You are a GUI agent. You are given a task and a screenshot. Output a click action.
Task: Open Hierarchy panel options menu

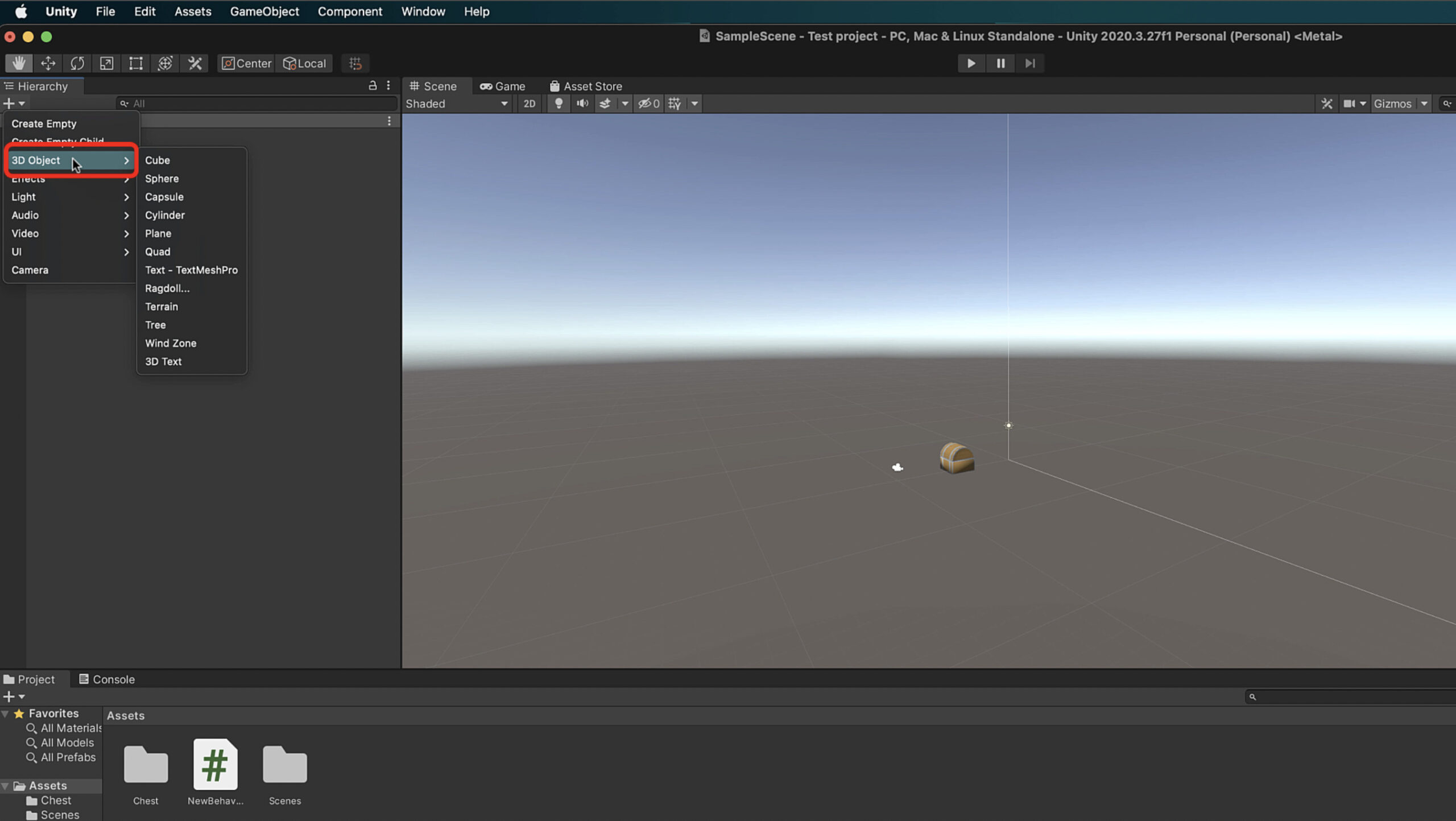[388, 85]
